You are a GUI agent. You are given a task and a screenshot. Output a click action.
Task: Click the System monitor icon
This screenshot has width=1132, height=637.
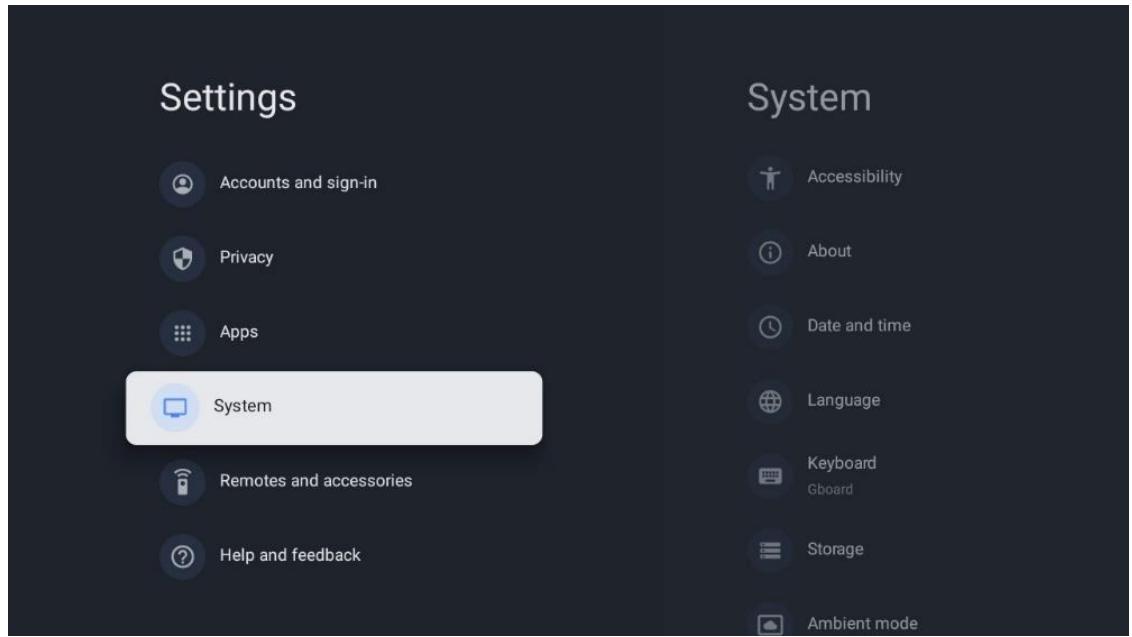tap(175, 407)
